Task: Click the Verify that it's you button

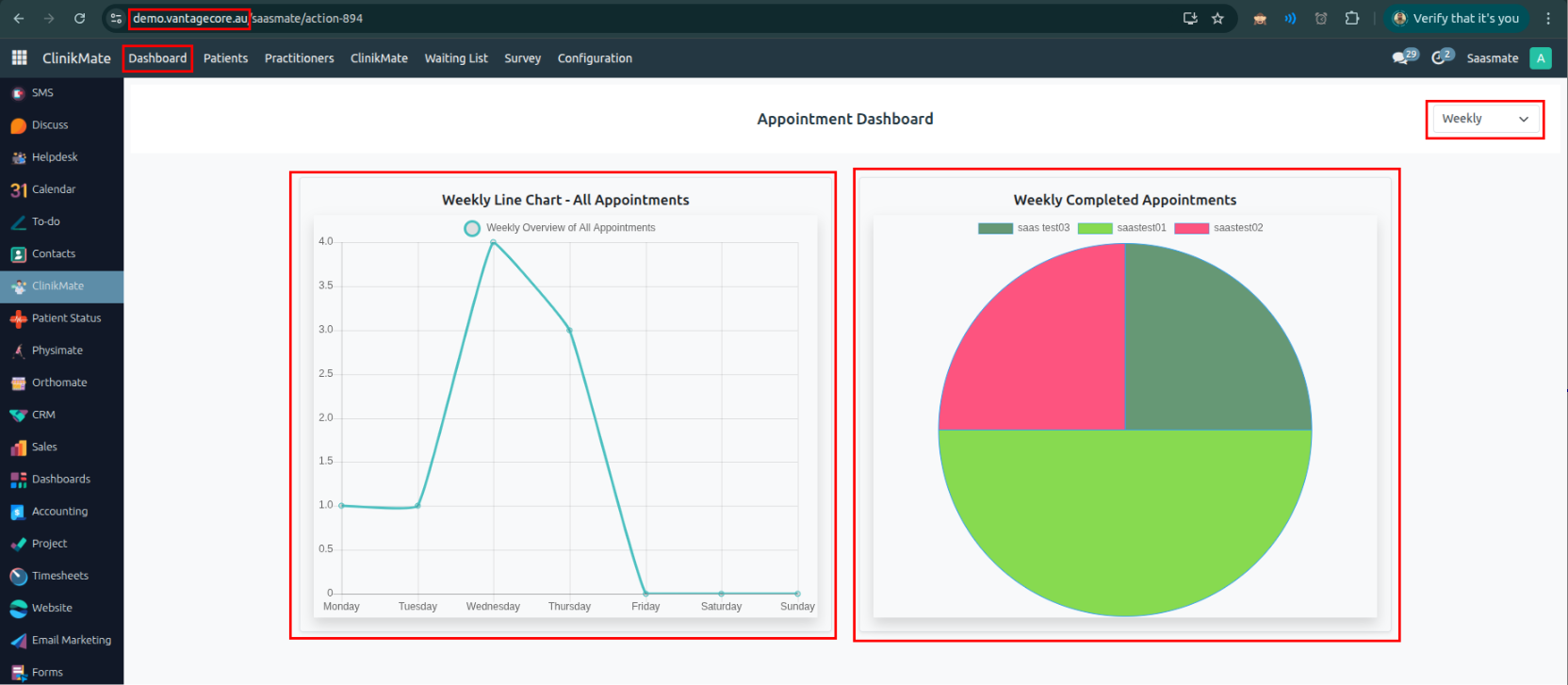Action: tap(1456, 18)
